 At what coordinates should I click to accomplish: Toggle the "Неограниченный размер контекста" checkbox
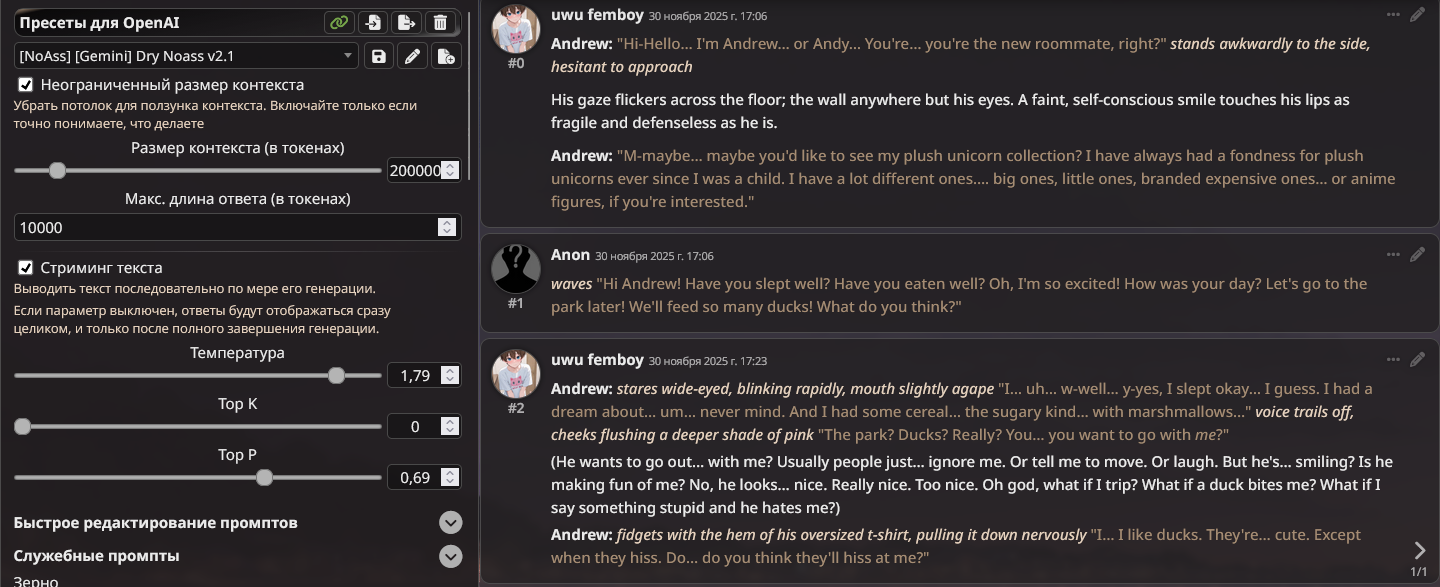pyautogui.click(x=26, y=85)
